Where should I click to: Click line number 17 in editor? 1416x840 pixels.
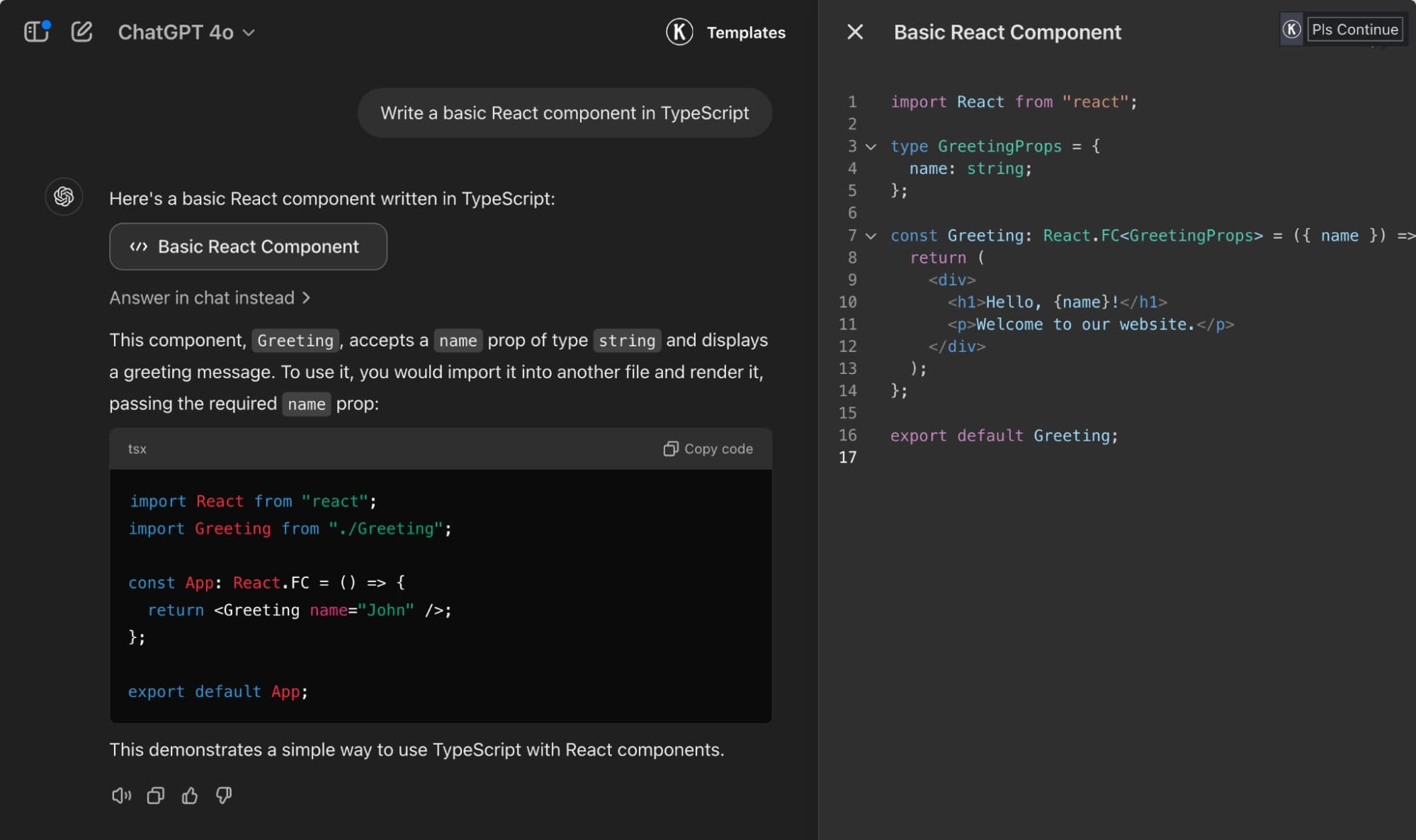(848, 458)
